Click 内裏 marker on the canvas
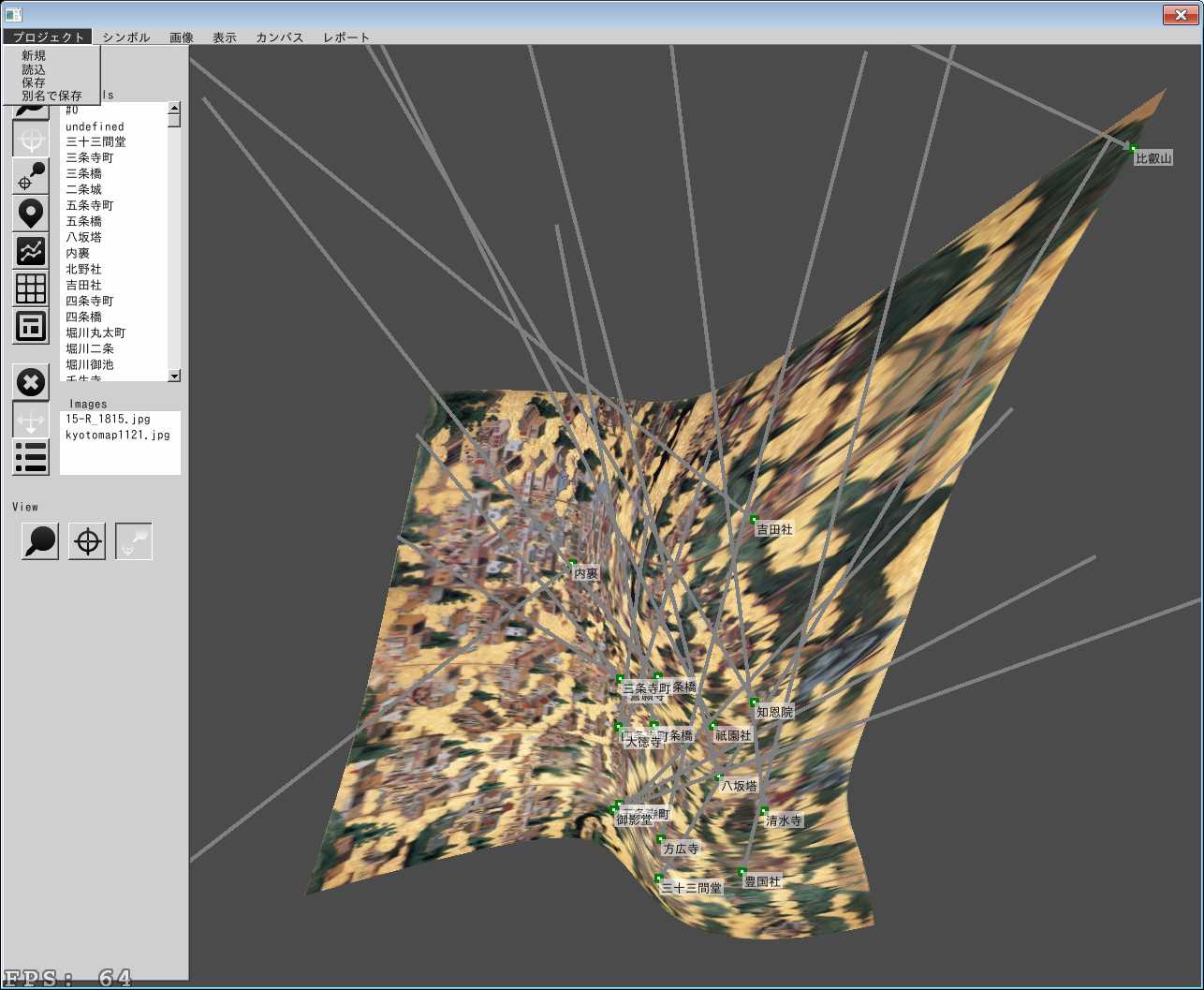The image size is (1204, 990). click(x=586, y=573)
